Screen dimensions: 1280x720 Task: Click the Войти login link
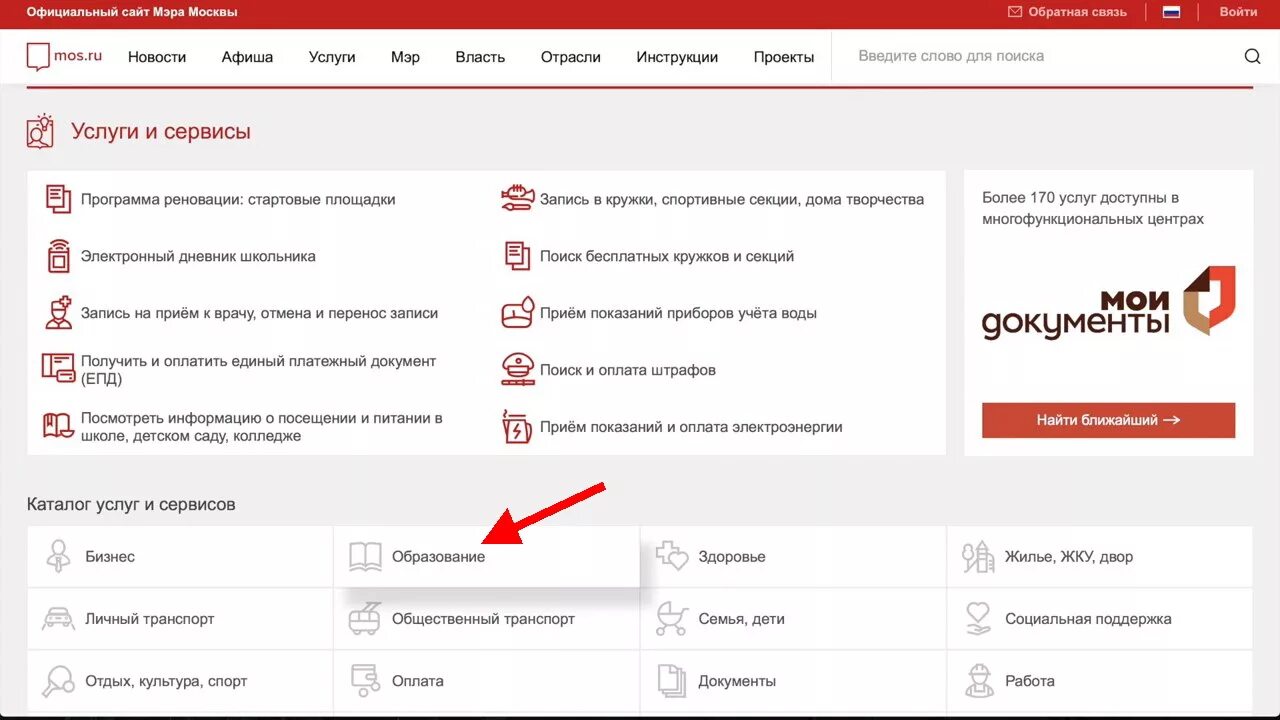pyautogui.click(x=1238, y=12)
